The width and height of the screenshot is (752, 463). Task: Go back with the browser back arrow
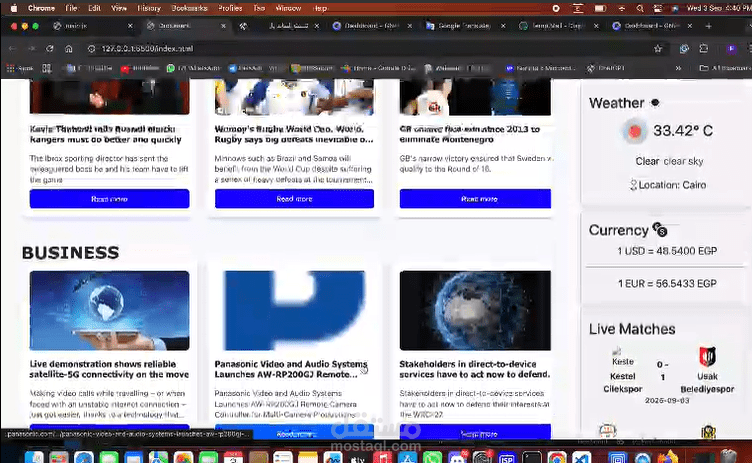pyautogui.click(x=12, y=48)
